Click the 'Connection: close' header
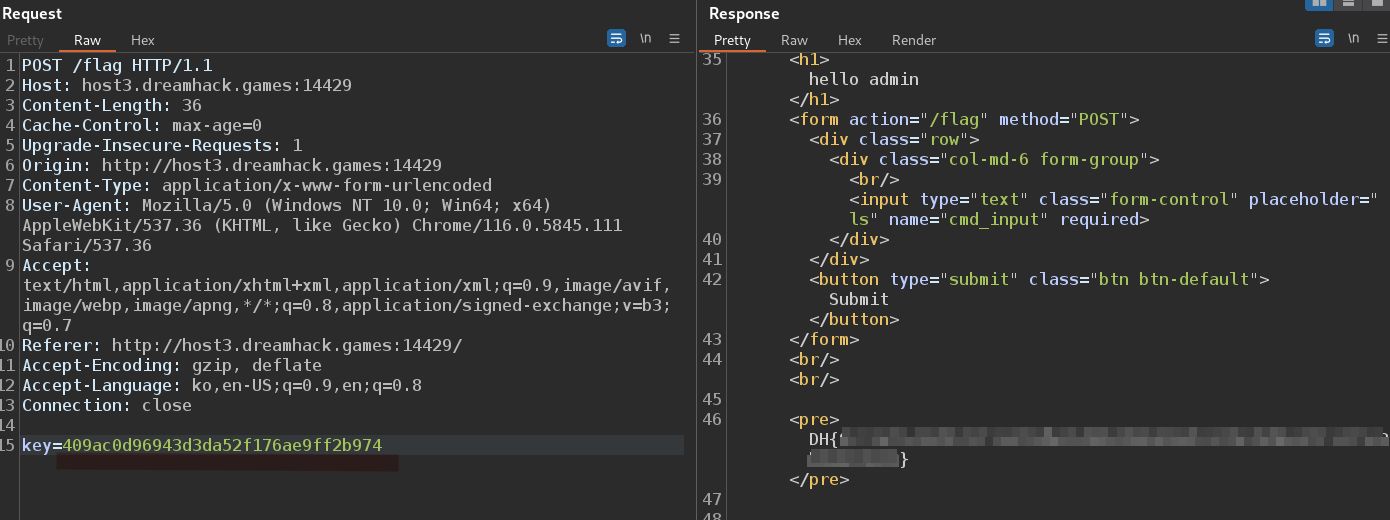This screenshot has width=1390, height=520. click(x=107, y=405)
